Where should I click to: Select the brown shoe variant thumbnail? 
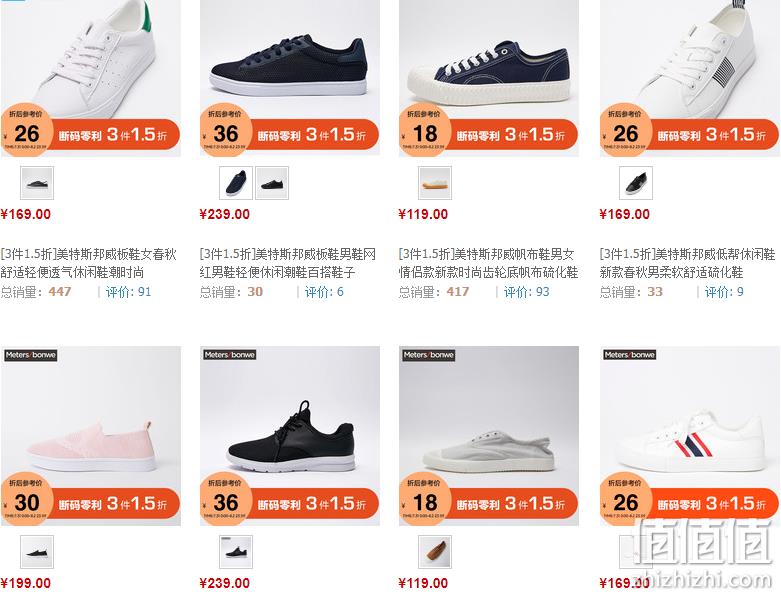(435, 552)
